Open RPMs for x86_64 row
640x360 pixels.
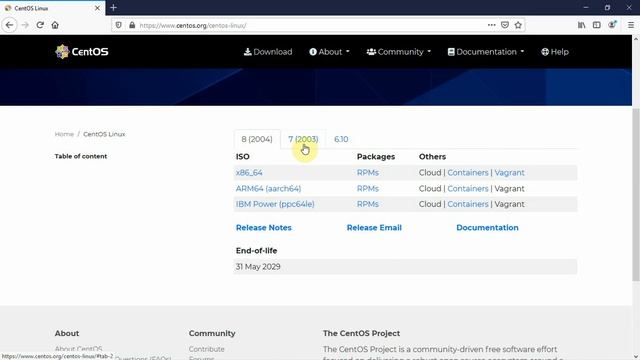tap(368, 173)
